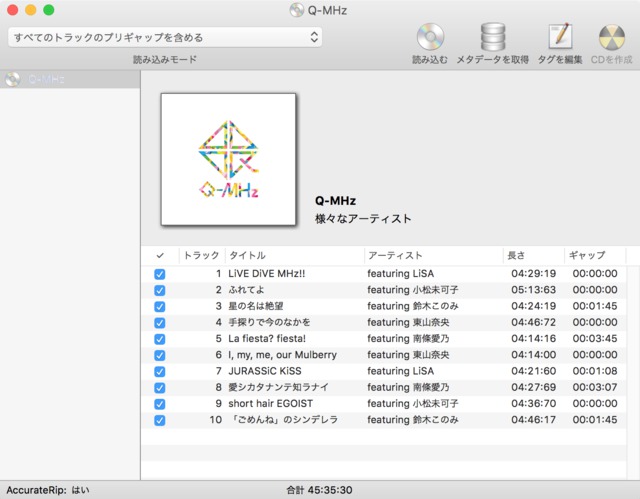Click the ギャップ gap column header
The image size is (640, 499).
(x=598, y=255)
